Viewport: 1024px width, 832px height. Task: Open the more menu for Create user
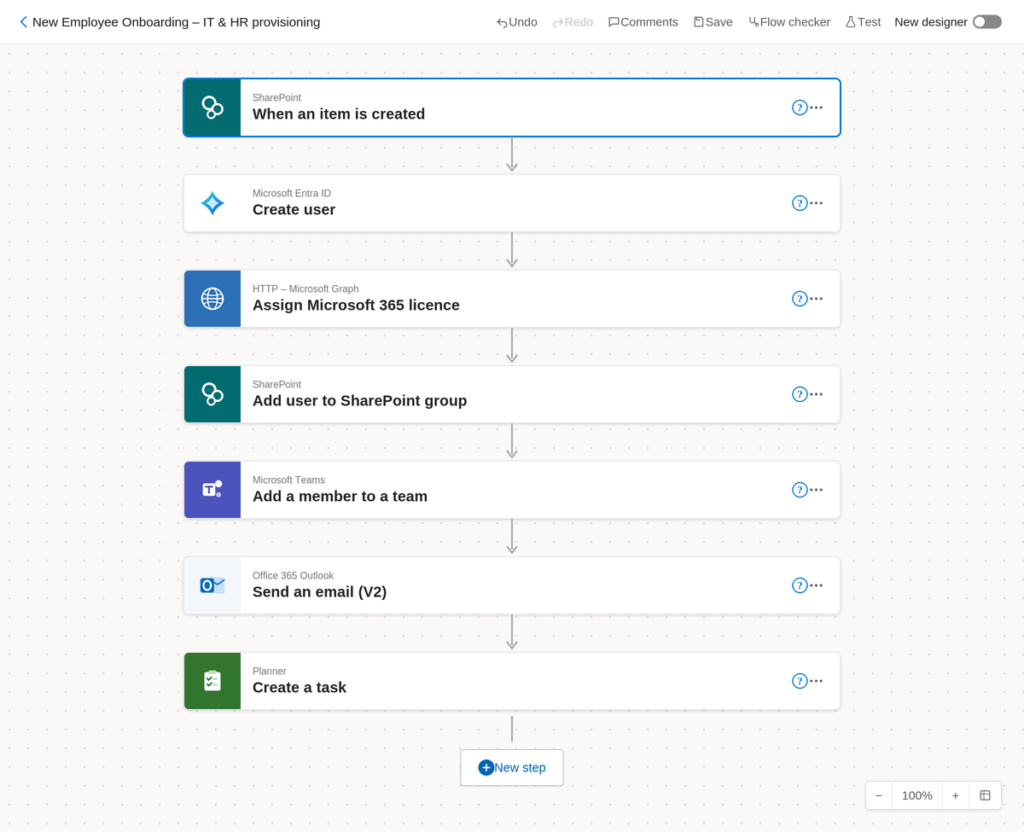pyautogui.click(x=816, y=202)
